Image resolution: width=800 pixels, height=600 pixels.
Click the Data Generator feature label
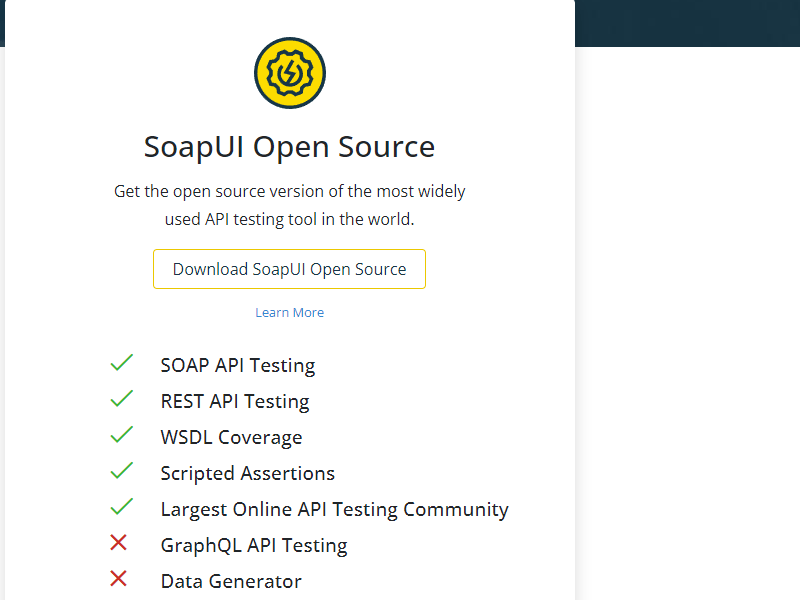[x=231, y=582]
